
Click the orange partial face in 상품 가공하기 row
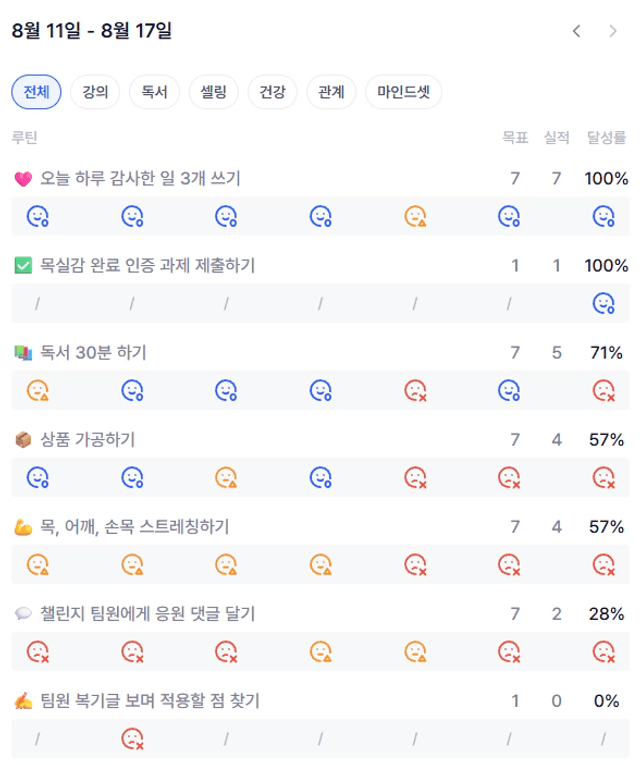[226, 478]
